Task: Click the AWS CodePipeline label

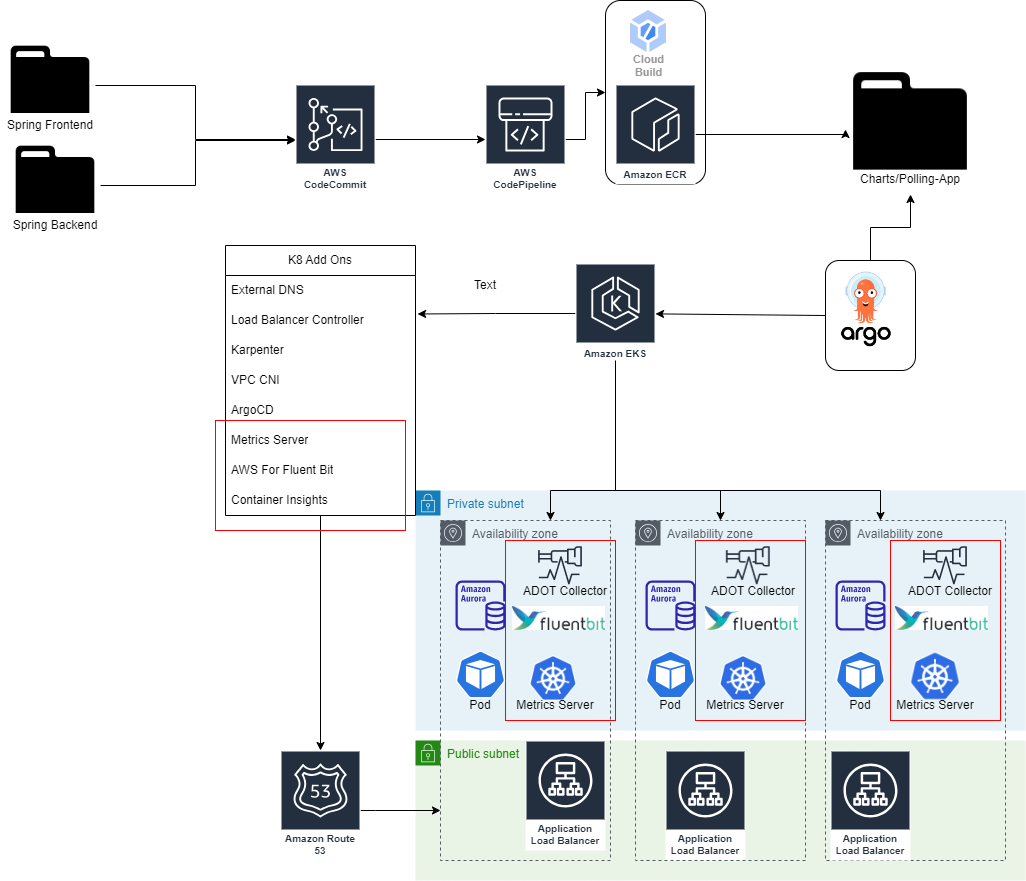Action: point(525,179)
